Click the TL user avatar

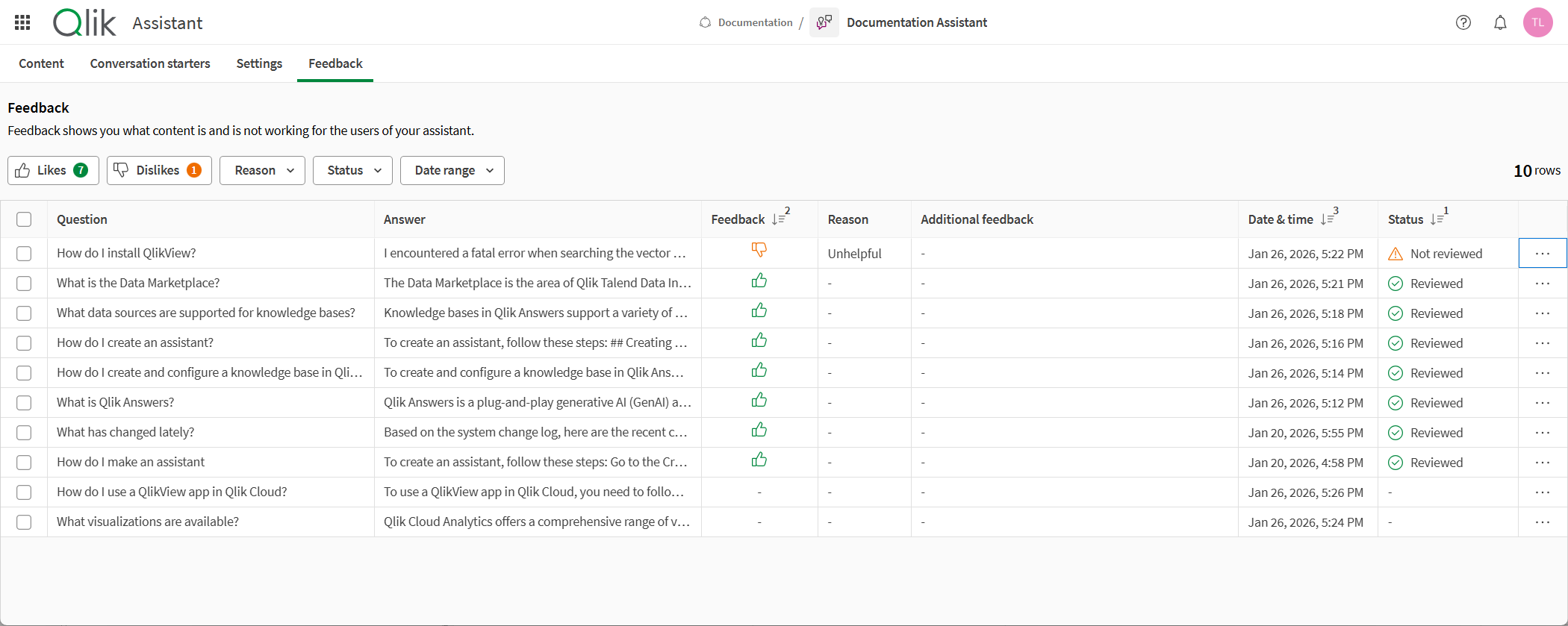pos(1537,22)
